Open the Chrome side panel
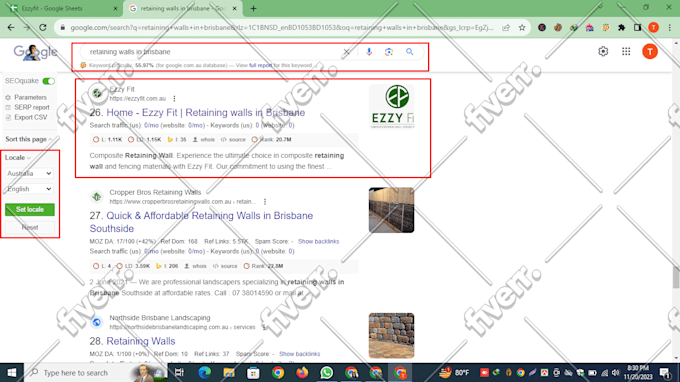This screenshot has width=680, height=382. [x=638, y=27]
